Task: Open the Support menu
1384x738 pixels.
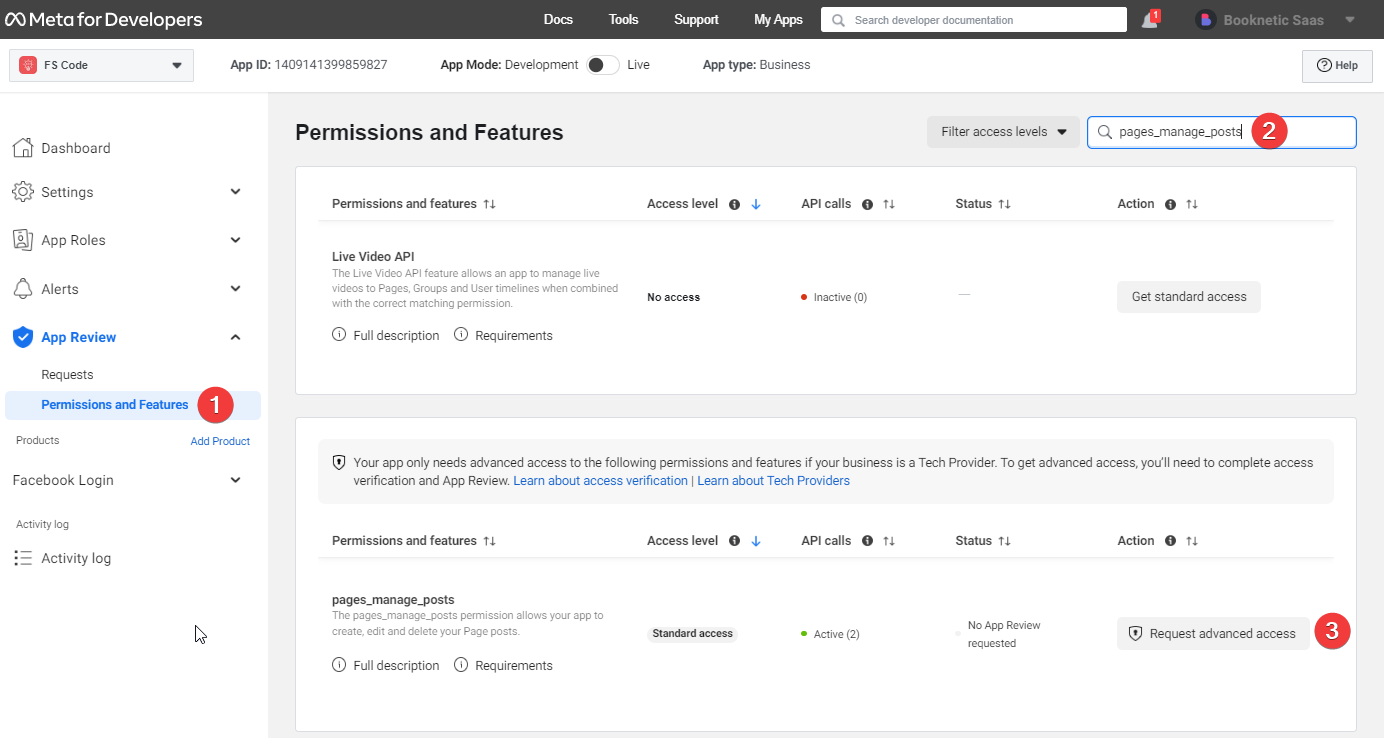Action: [x=696, y=20]
